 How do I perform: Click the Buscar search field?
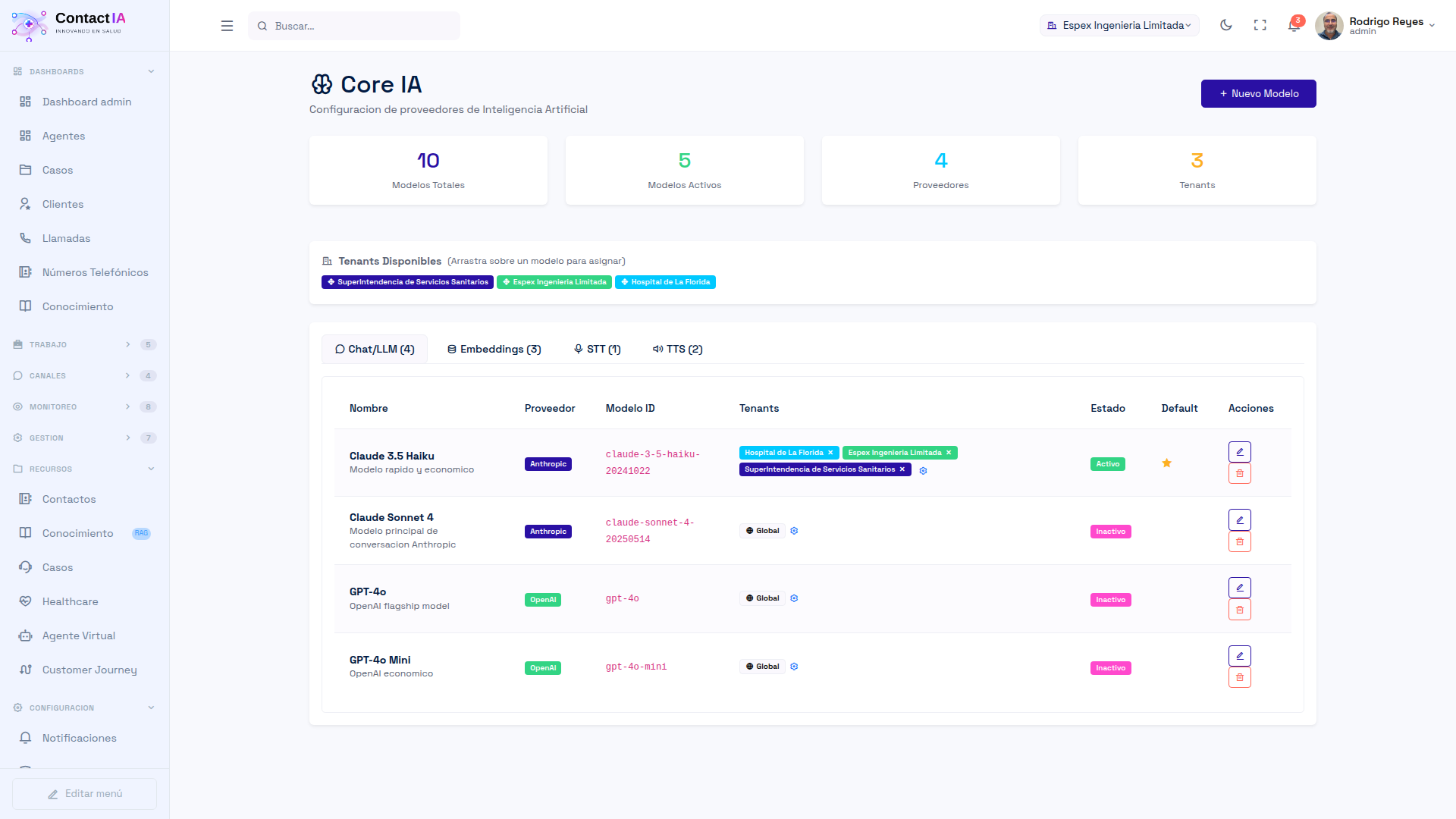coord(353,25)
